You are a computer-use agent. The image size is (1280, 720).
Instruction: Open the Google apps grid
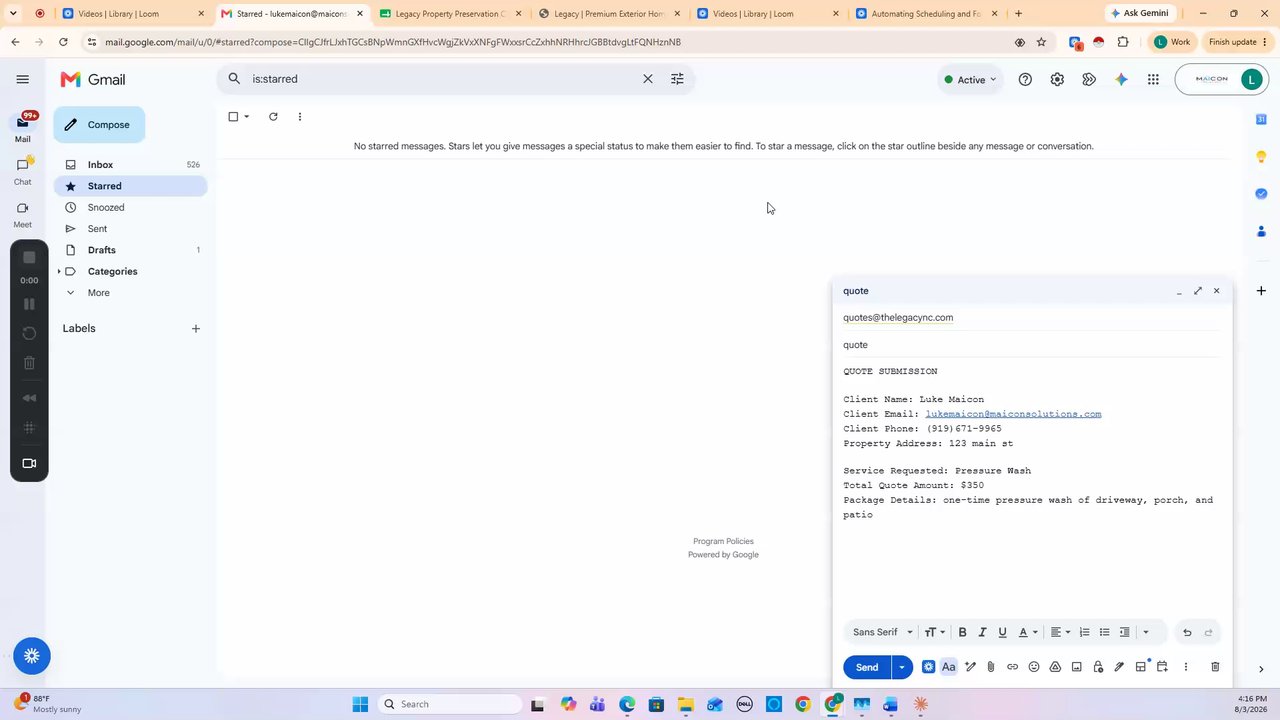pos(1153,79)
